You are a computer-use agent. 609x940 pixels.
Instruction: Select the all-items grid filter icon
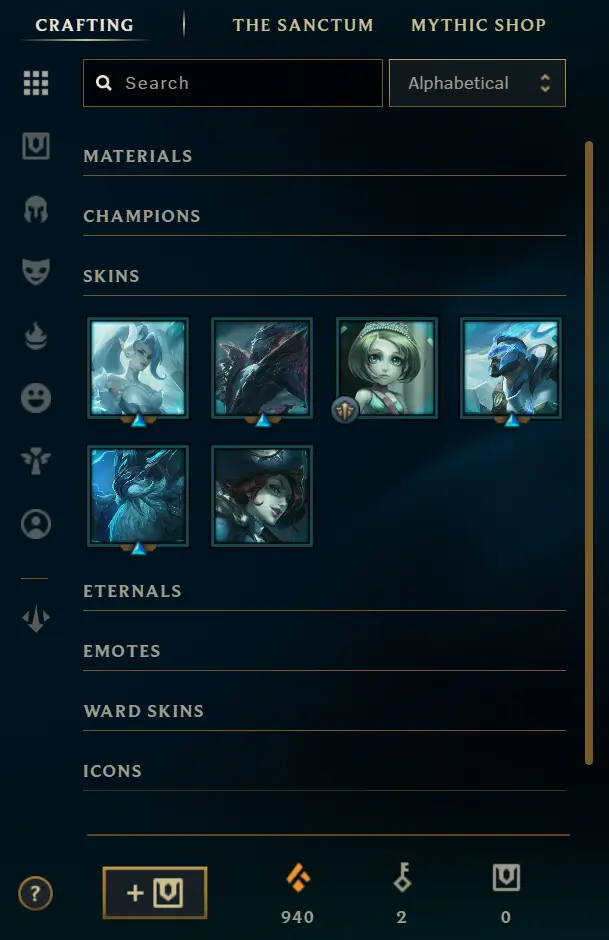pos(36,83)
